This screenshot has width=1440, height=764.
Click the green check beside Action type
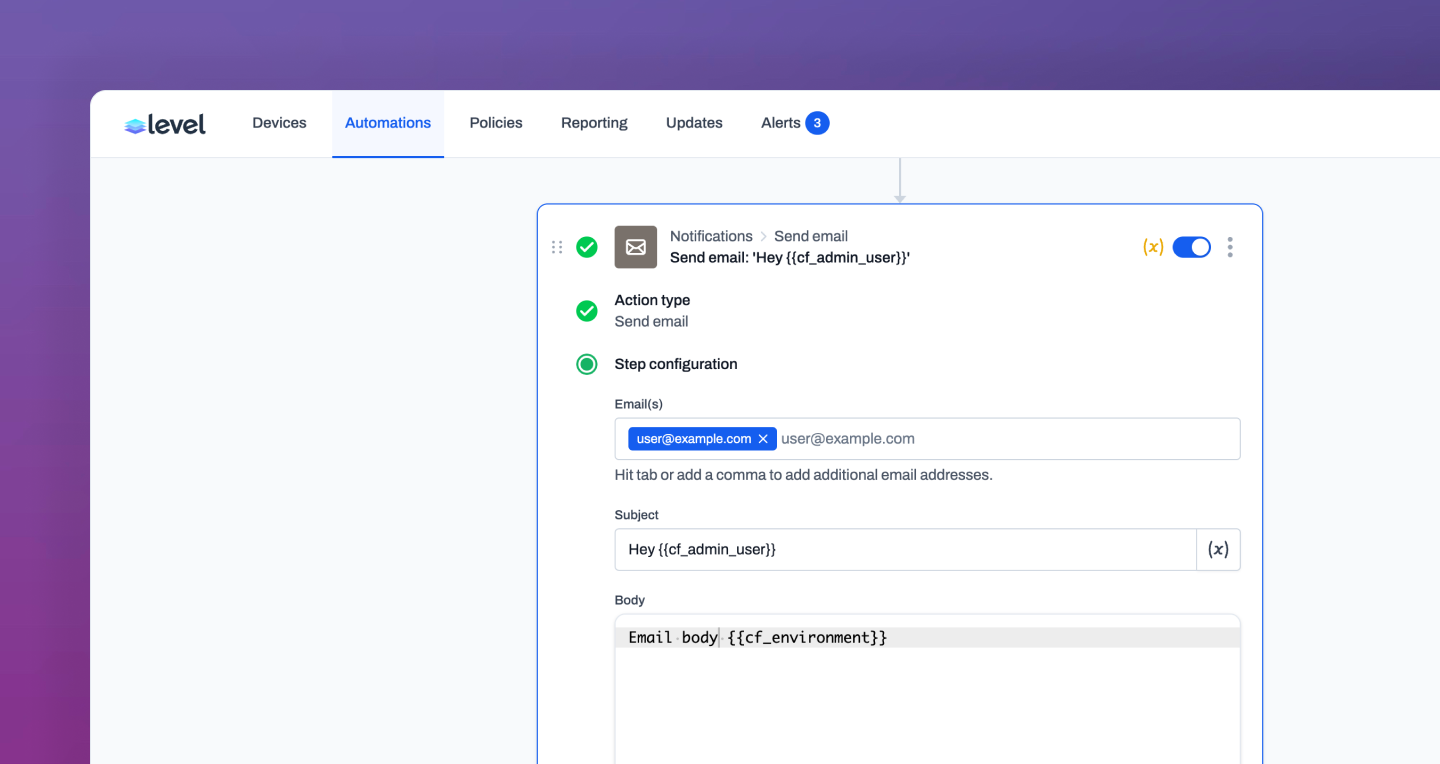tap(587, 311)
